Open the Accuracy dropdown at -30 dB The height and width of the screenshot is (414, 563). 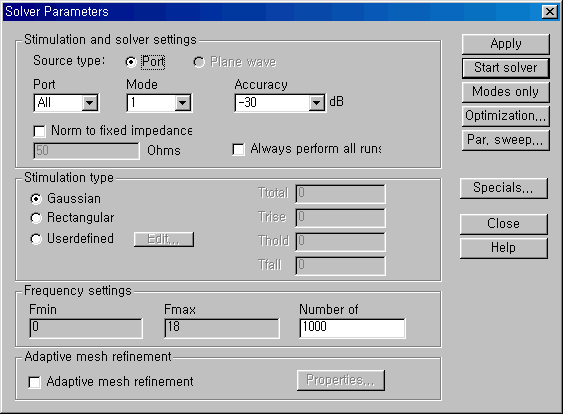point(316,103)
